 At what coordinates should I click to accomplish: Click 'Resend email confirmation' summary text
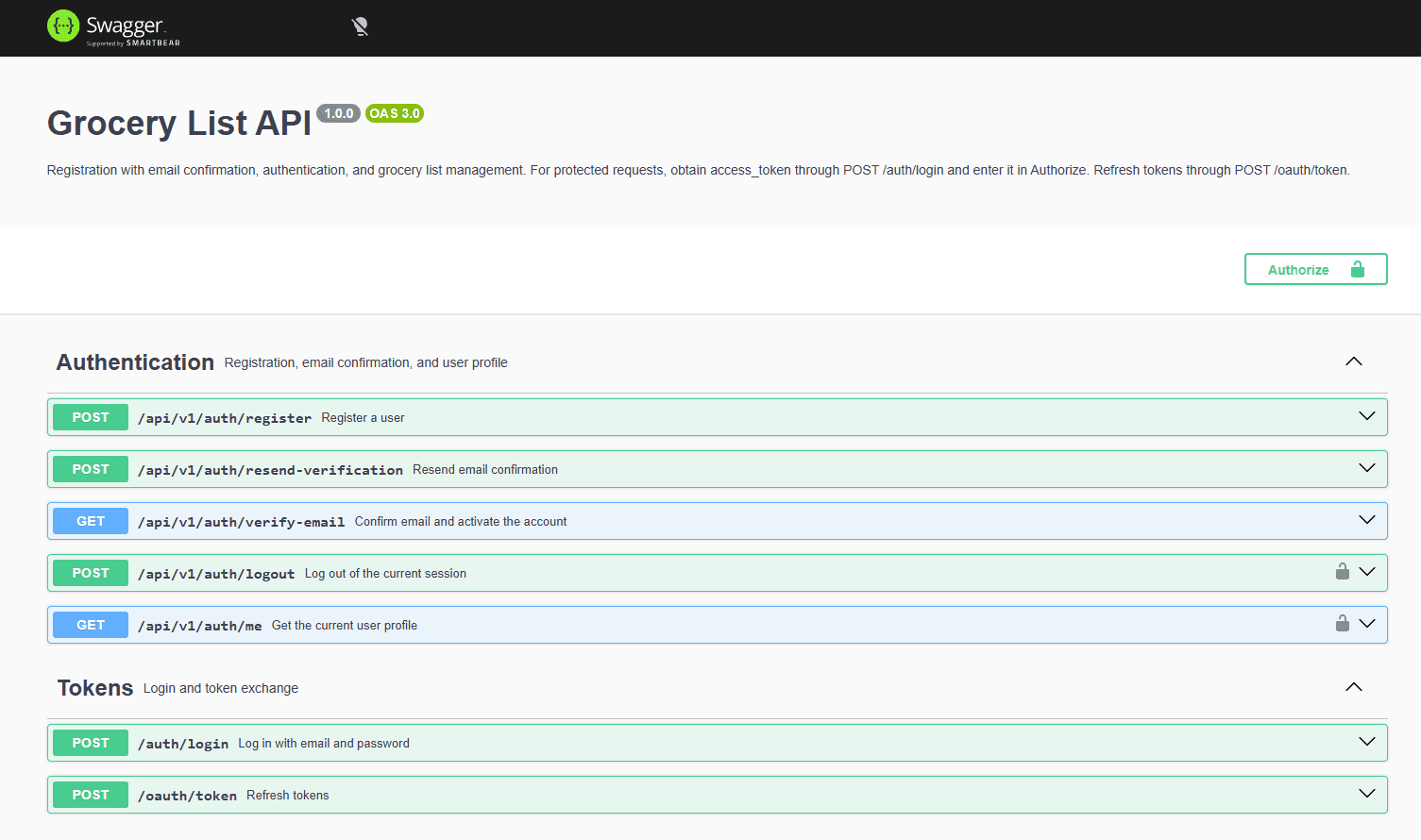pyautogui.click(x=485, y=470)
